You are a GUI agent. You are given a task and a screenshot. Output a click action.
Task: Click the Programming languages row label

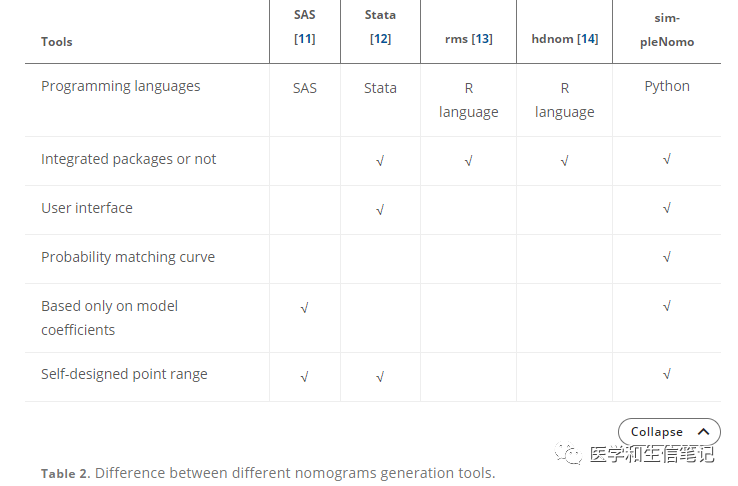(x=120, y=86)
